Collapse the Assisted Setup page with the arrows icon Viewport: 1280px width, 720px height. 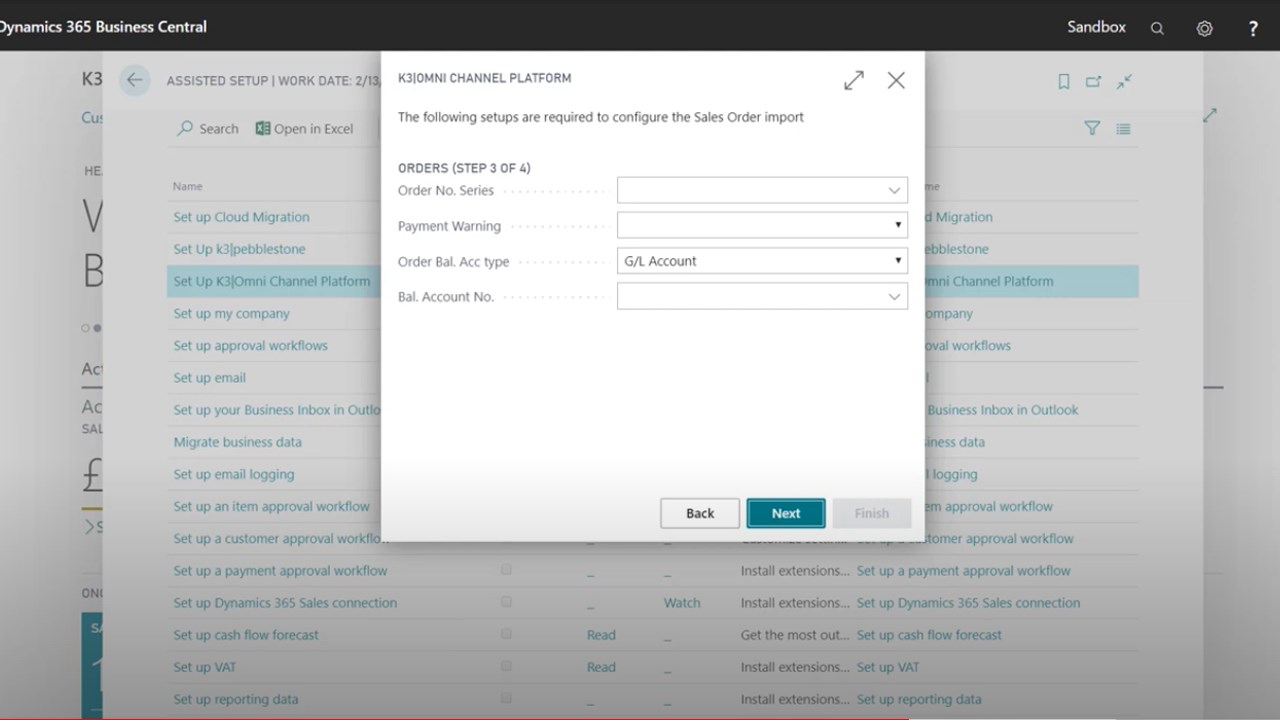[x=1124, y=82]
